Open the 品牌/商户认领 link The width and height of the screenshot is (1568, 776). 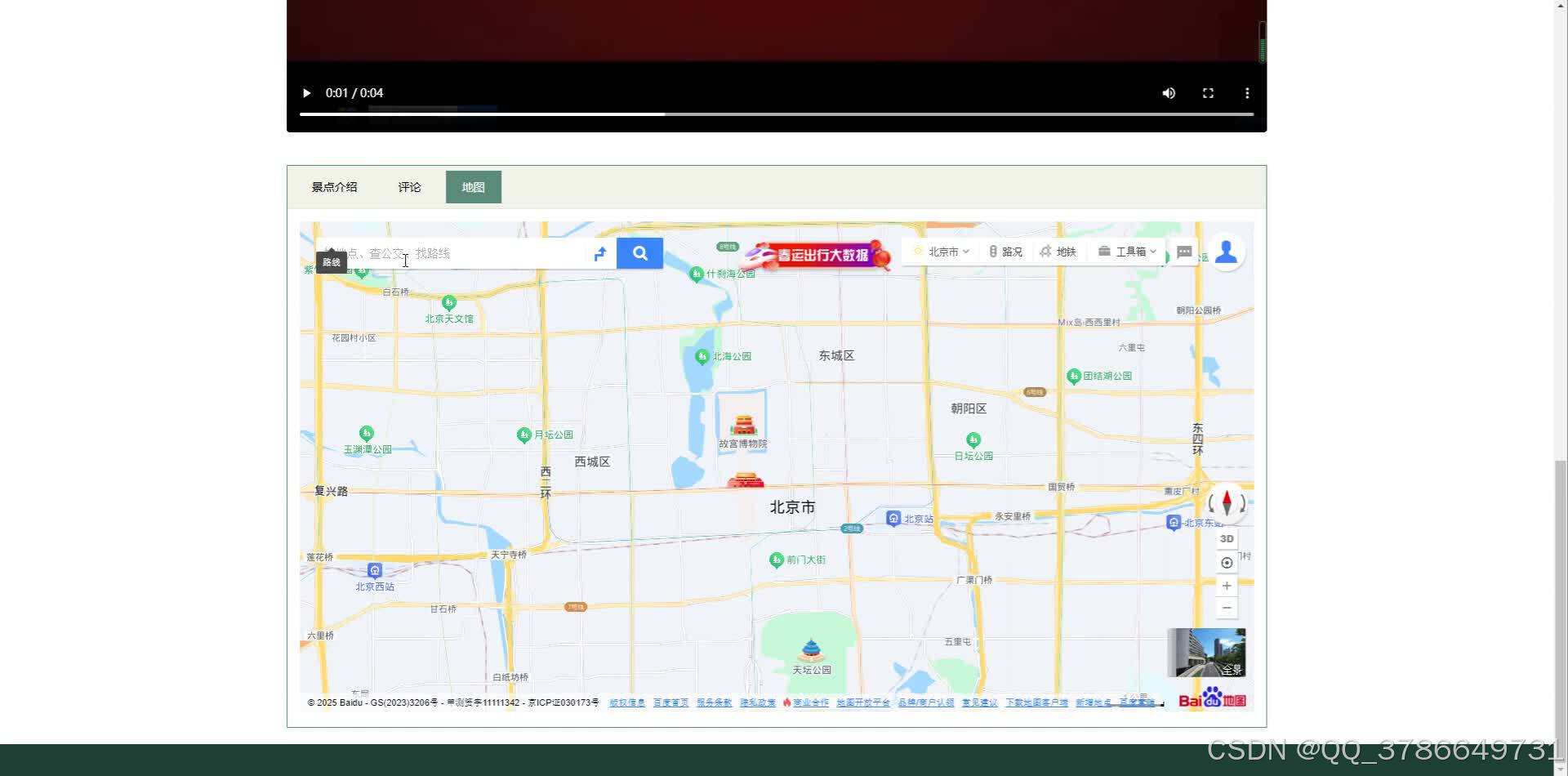926,702
